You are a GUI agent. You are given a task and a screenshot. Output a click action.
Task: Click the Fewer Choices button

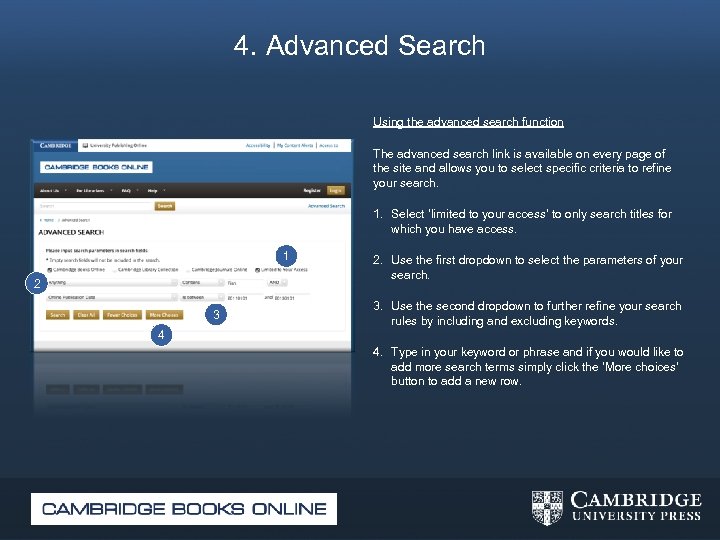[122, 315]
